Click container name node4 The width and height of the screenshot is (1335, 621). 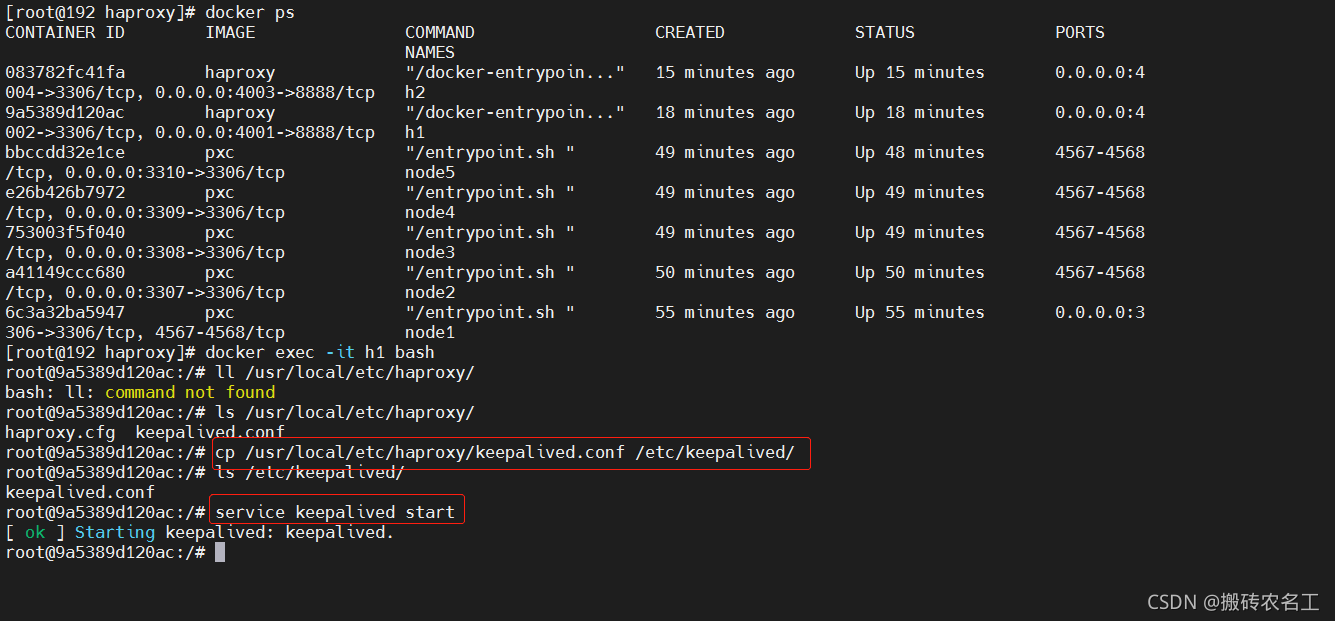click(x=430, y=212)
